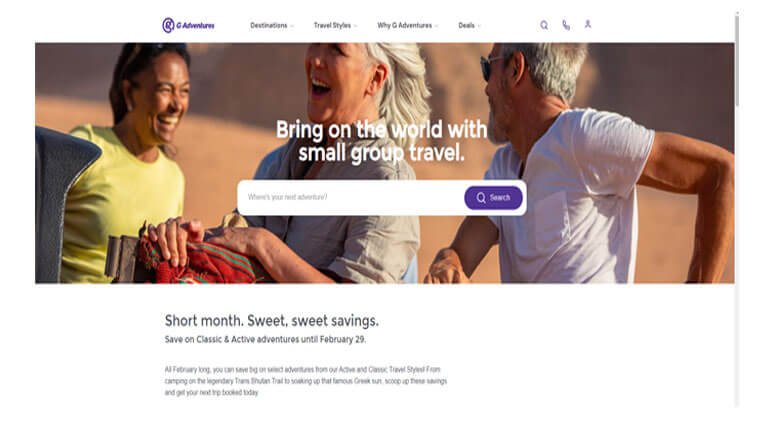Open the user account icon
Viewport: 768px width, 432px height.
tap(588, 24)
